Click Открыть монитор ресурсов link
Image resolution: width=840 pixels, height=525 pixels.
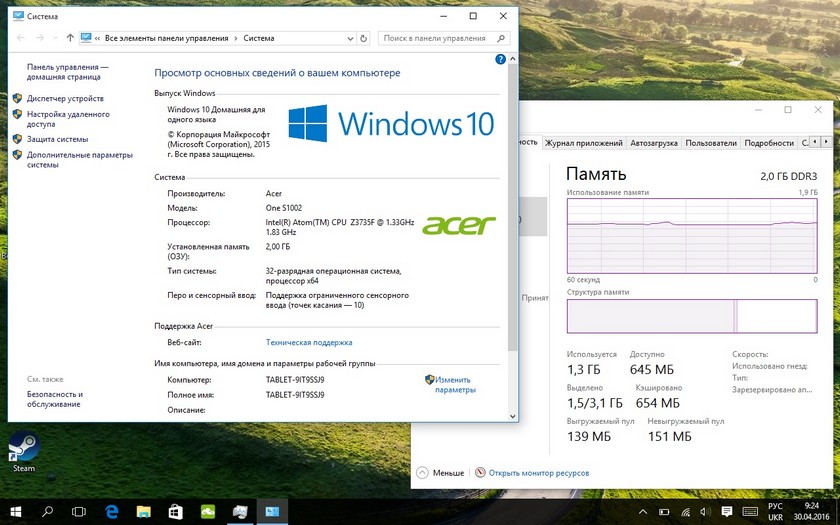pos(538,472)
